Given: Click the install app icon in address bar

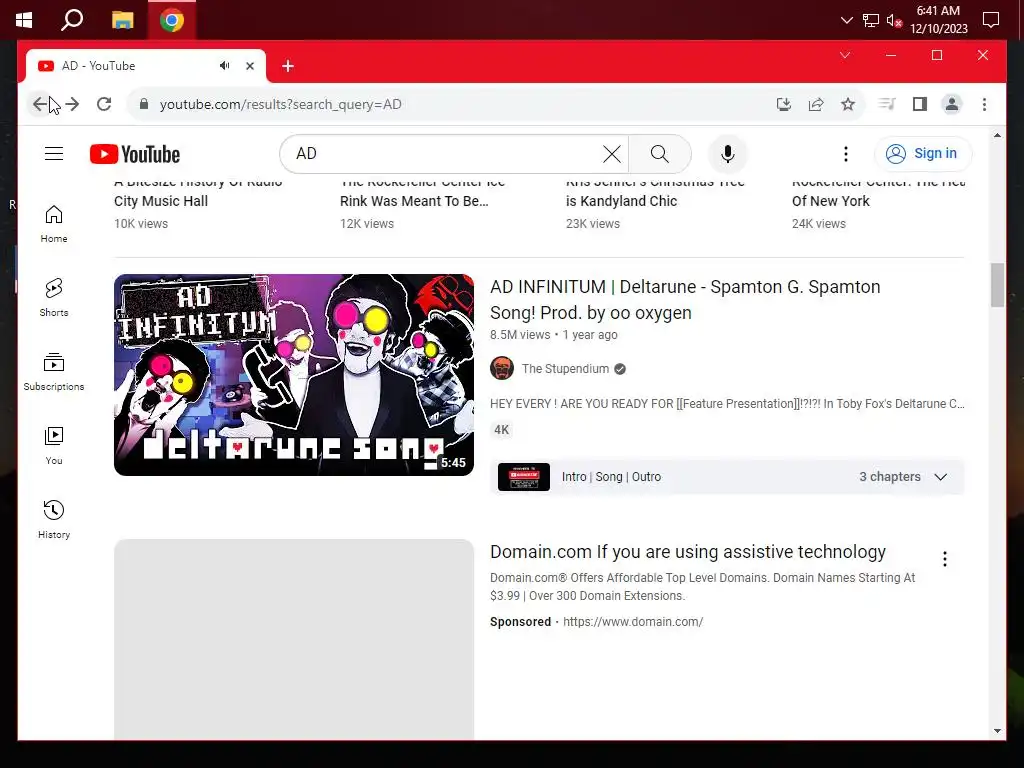Looking at the screenshot, I should [784, 104].
